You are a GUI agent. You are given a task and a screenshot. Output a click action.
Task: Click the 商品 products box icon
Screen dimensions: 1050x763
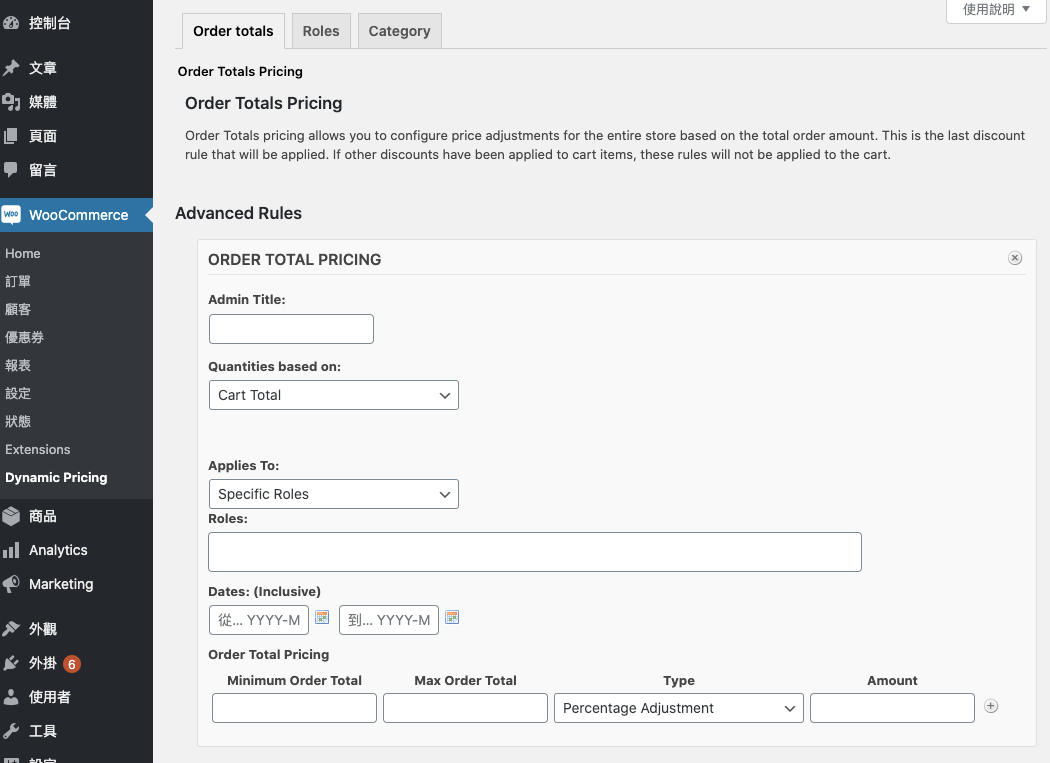12,516
